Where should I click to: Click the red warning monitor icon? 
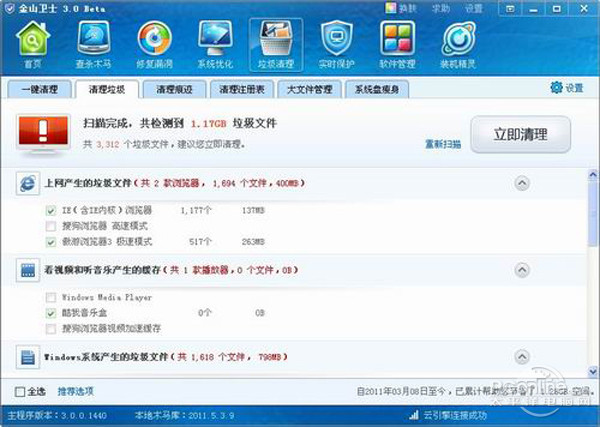tap(43, 134)
